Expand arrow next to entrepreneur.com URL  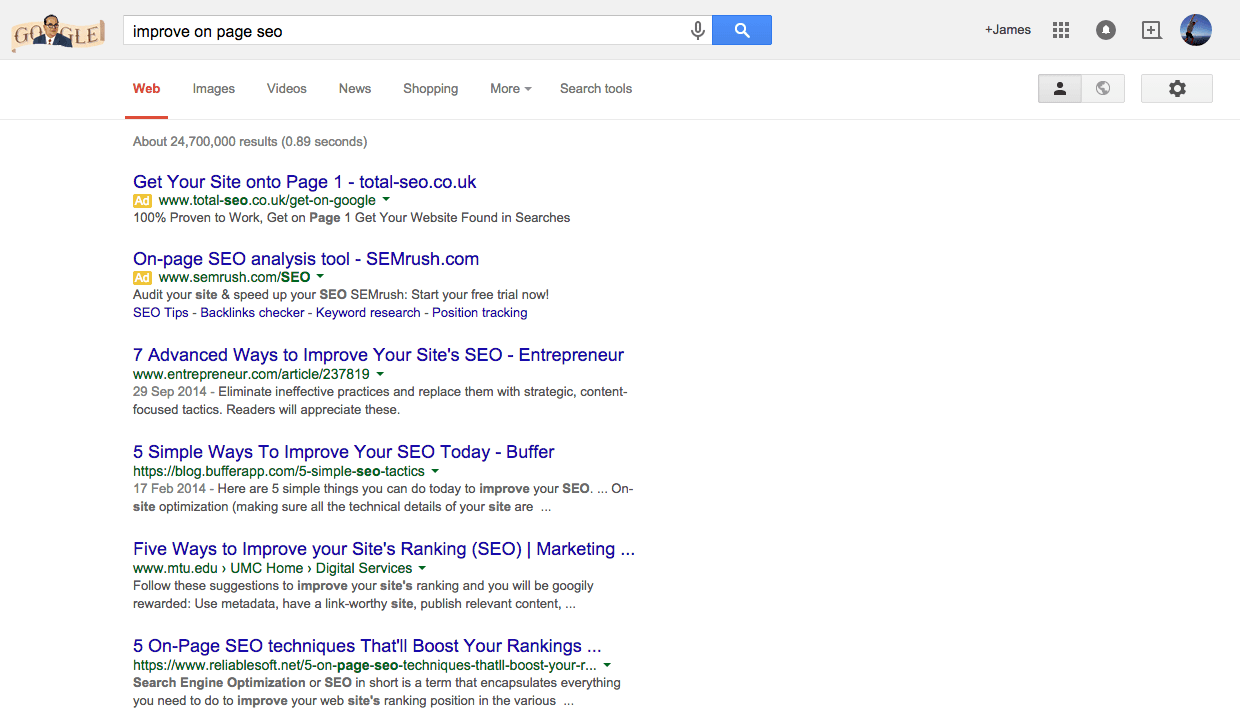pyautogui.click(x=379, y=374)
